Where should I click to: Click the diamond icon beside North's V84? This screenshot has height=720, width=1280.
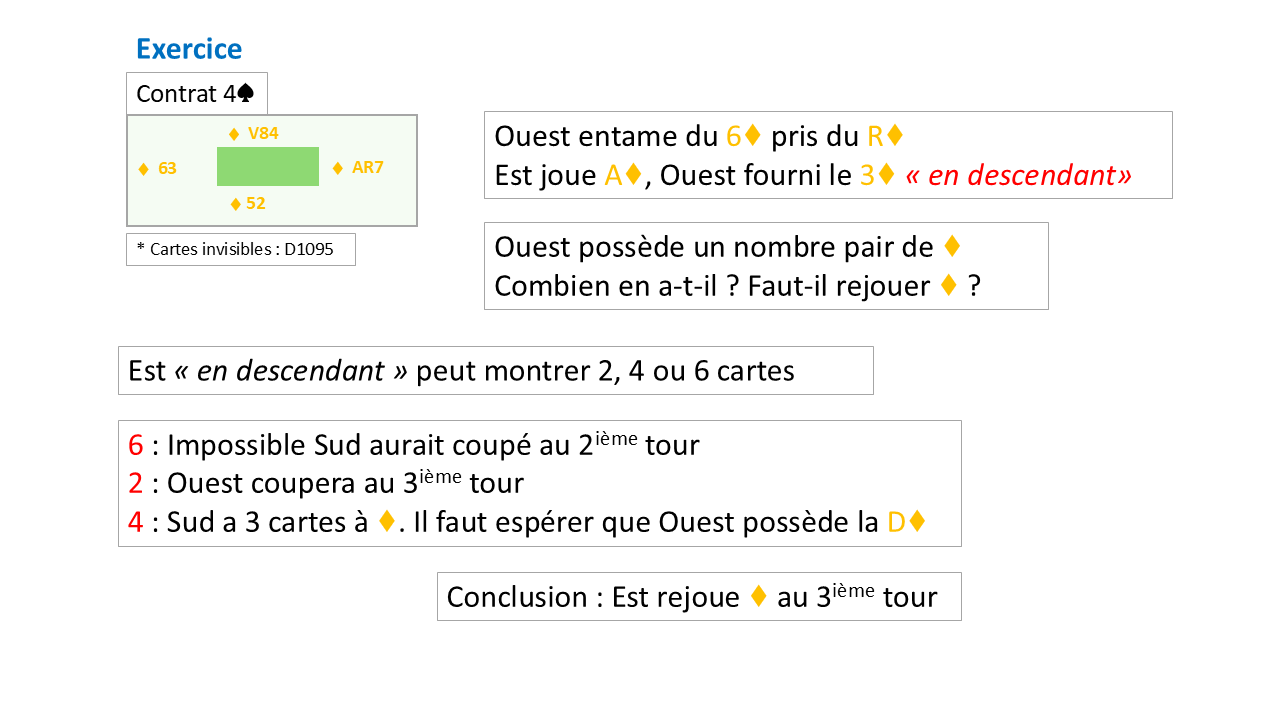pos(234,134)
